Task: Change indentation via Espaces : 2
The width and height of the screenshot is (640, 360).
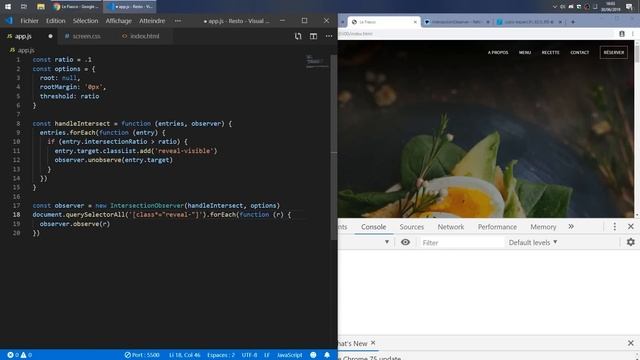Action: 221,355
